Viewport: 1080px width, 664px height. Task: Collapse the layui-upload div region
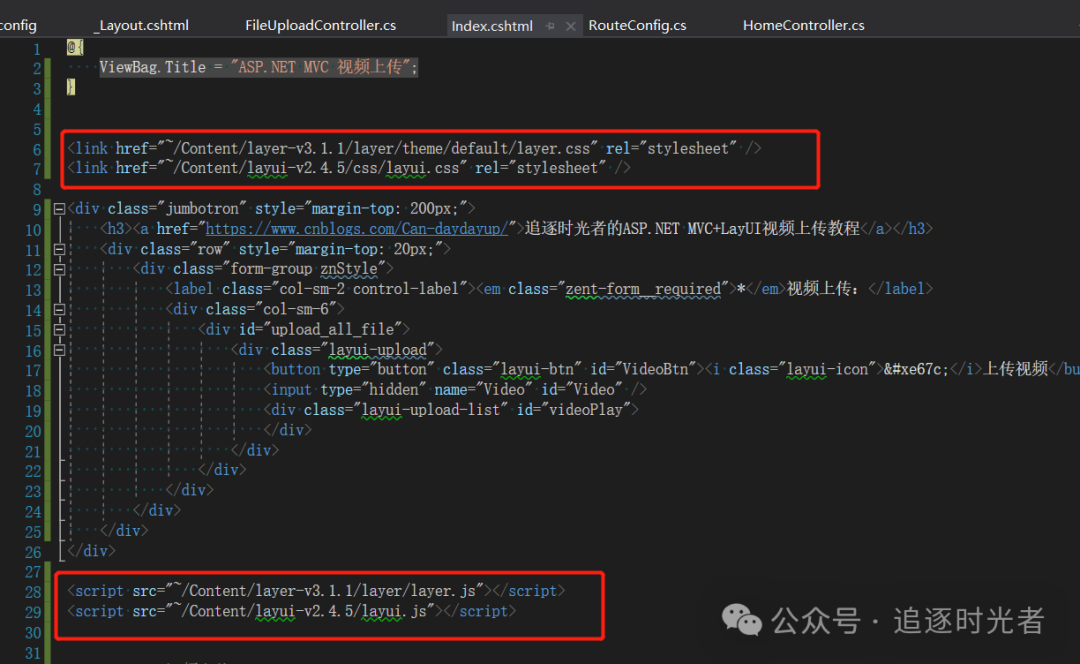pos(59,348)
